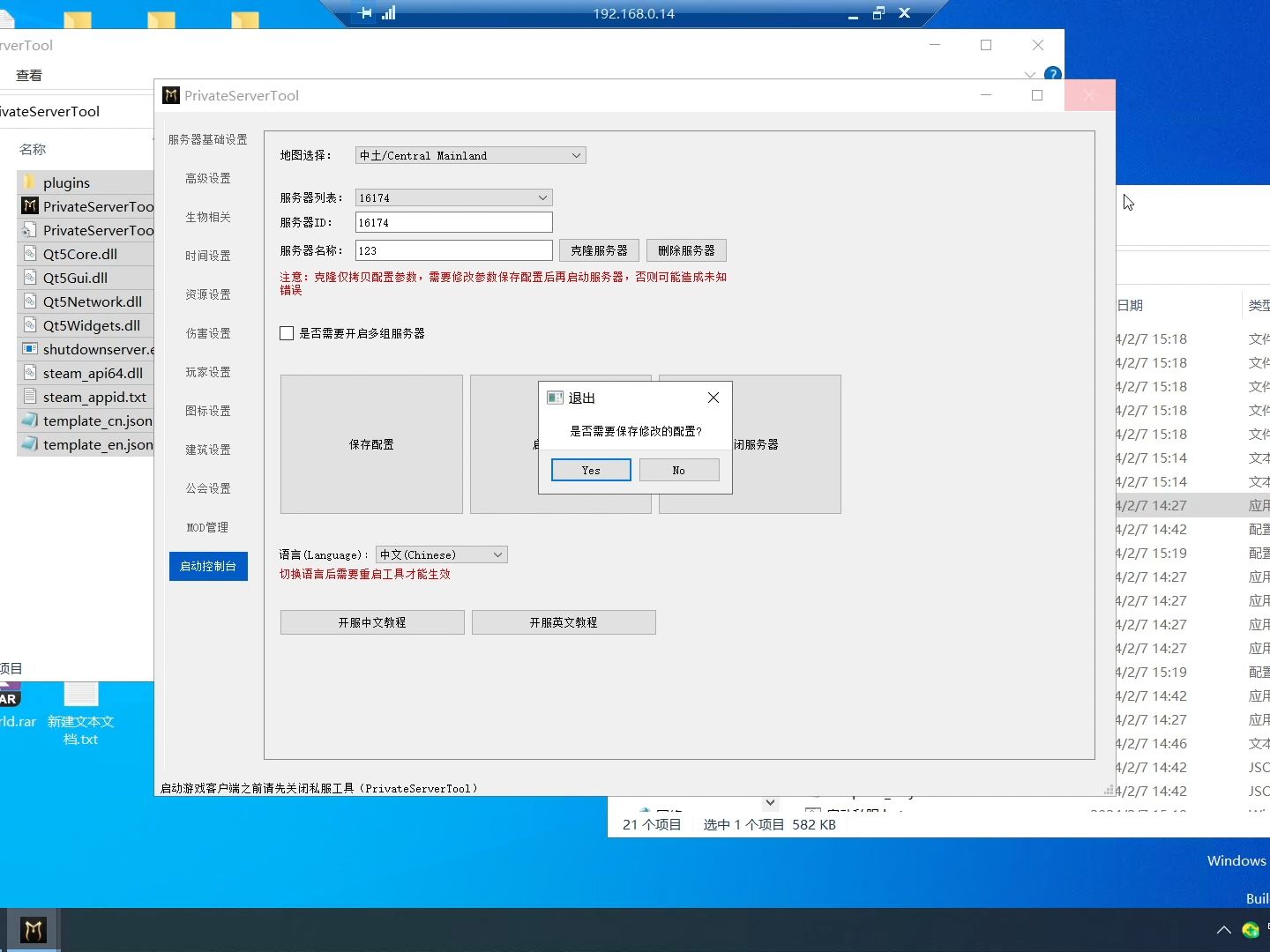Click the Explorer help question mark icon
This screenshot has width=1270, height=952.
1052,74
